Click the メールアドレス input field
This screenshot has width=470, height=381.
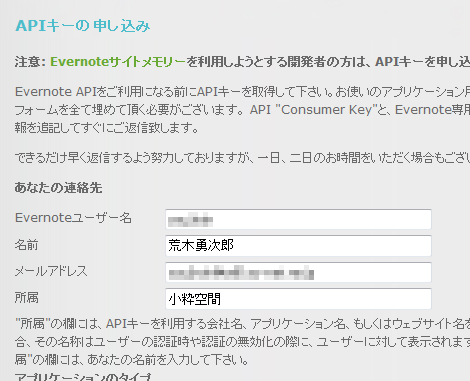pyautogui.click(x=298, y=272)
